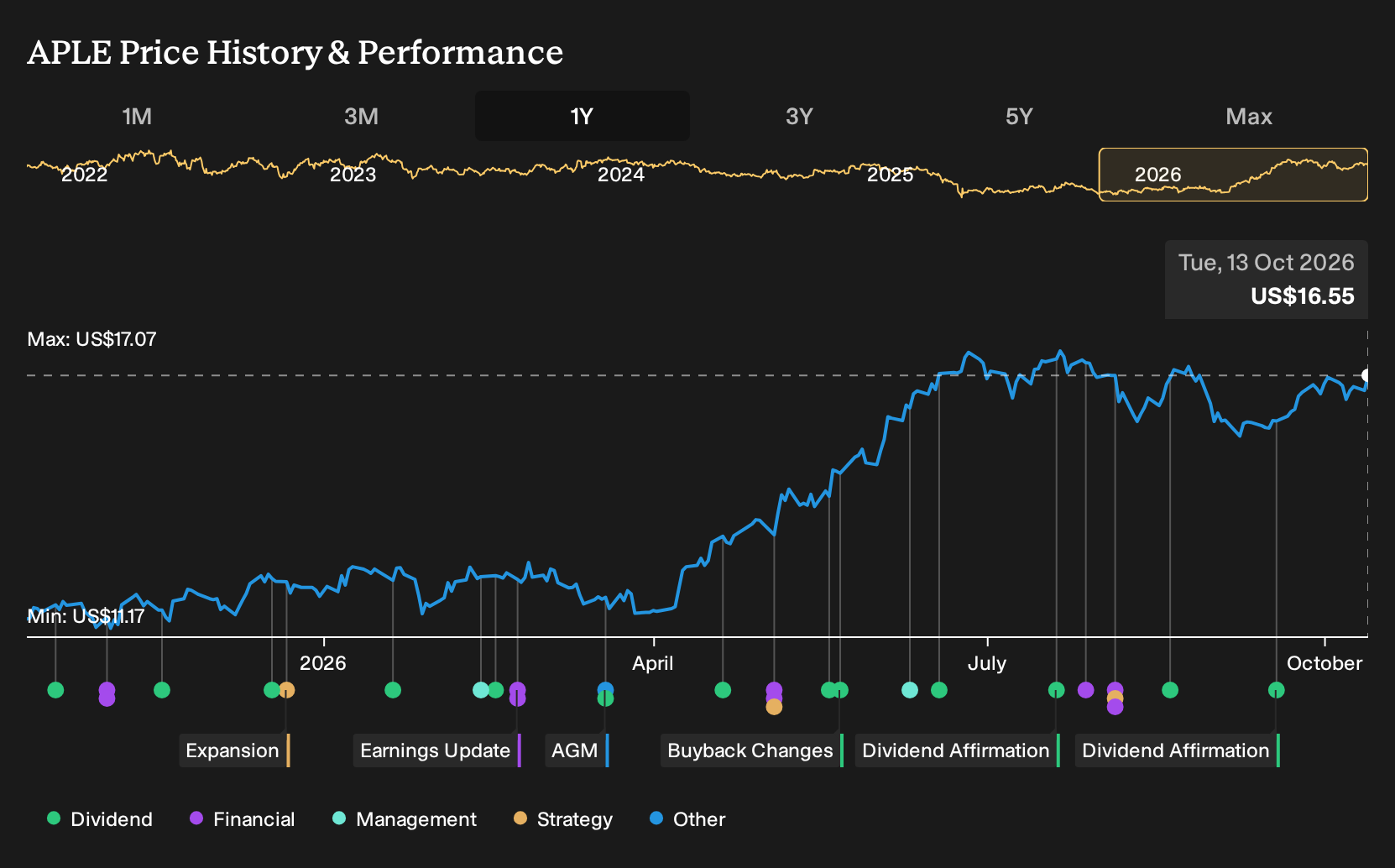Click the blue Other event dot above AGM
Image resolution: width=1395 pixels, height=868 pixels.
(605, 689)
